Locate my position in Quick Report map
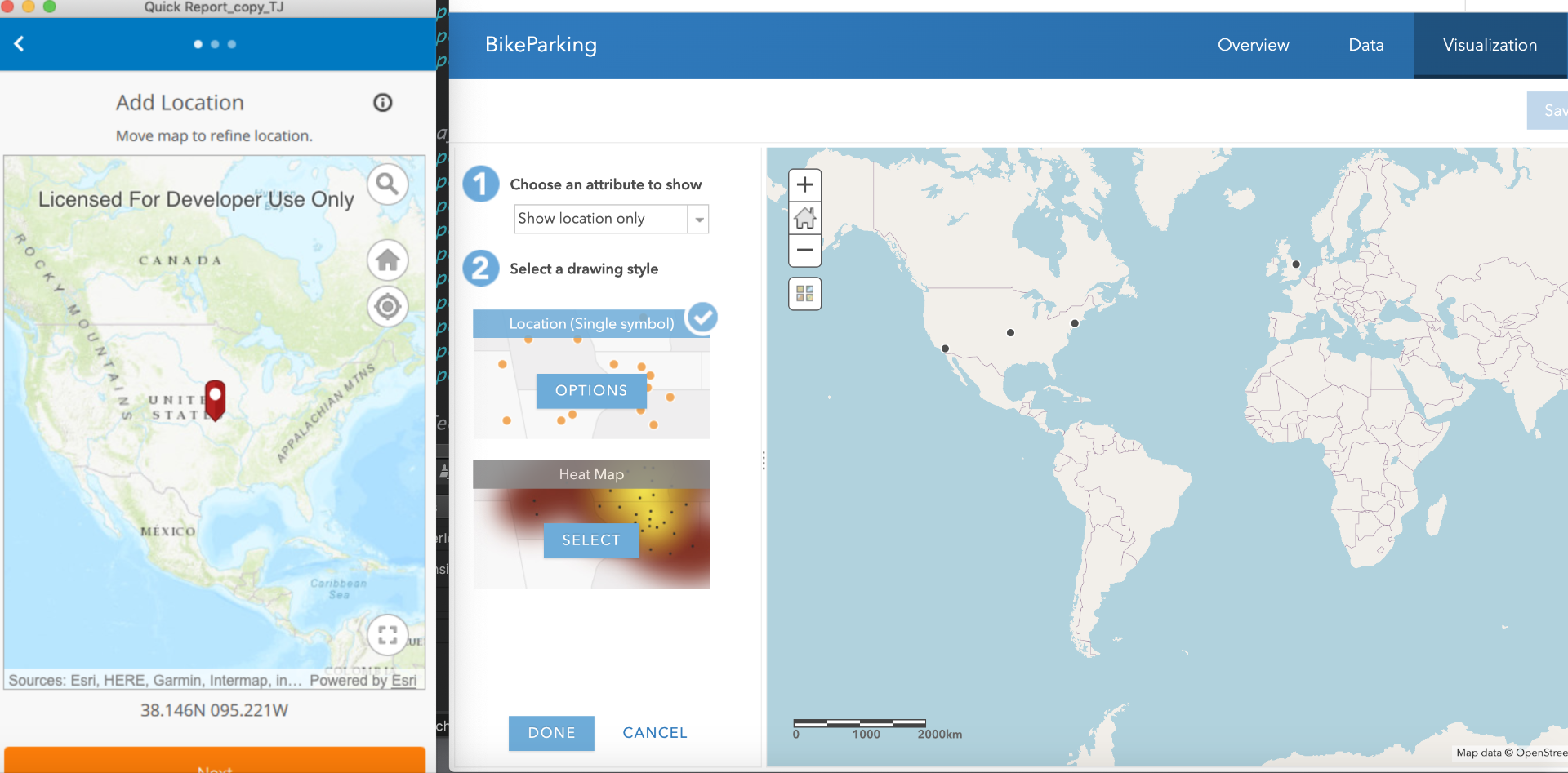The height and width of the screenshot is (773, 1568). [387, 307]
